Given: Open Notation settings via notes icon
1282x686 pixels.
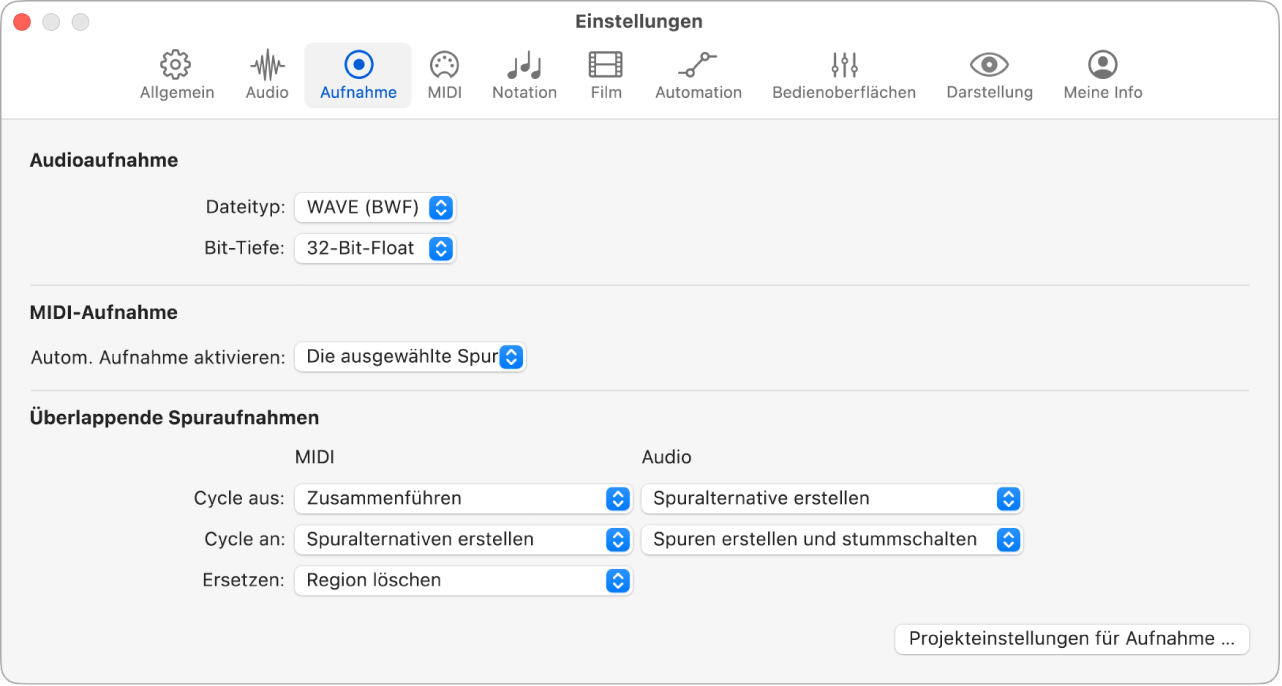Looking at the screenshot, I should click(524, 72).
